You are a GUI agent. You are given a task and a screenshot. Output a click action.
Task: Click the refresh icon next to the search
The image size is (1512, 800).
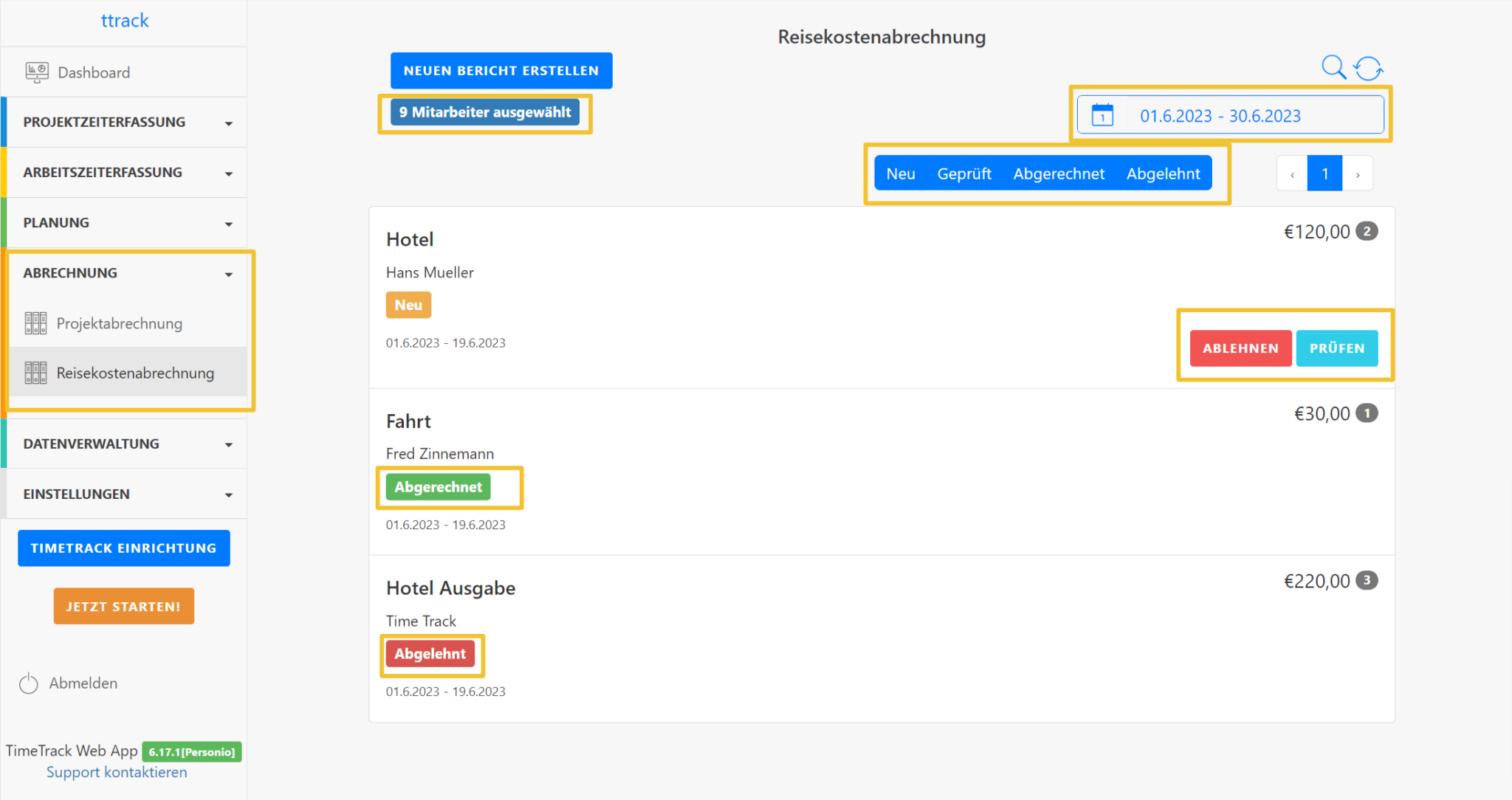click(1370, 67)
